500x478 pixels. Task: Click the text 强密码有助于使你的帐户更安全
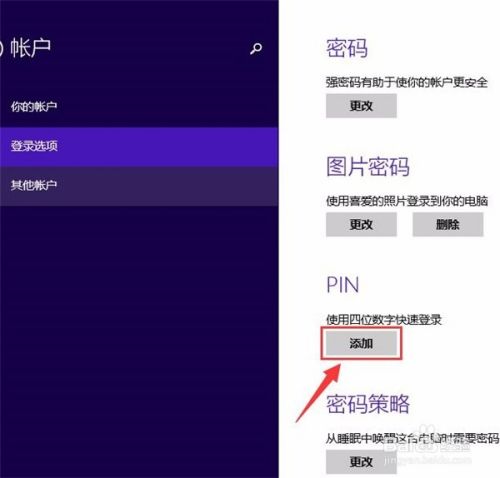[x=407, y=82]
